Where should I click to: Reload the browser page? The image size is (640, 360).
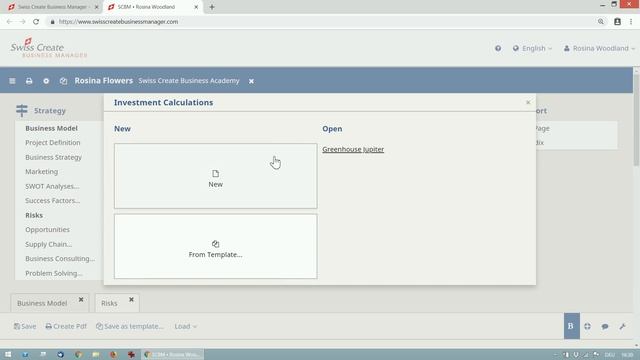click(x=36, y=22)
